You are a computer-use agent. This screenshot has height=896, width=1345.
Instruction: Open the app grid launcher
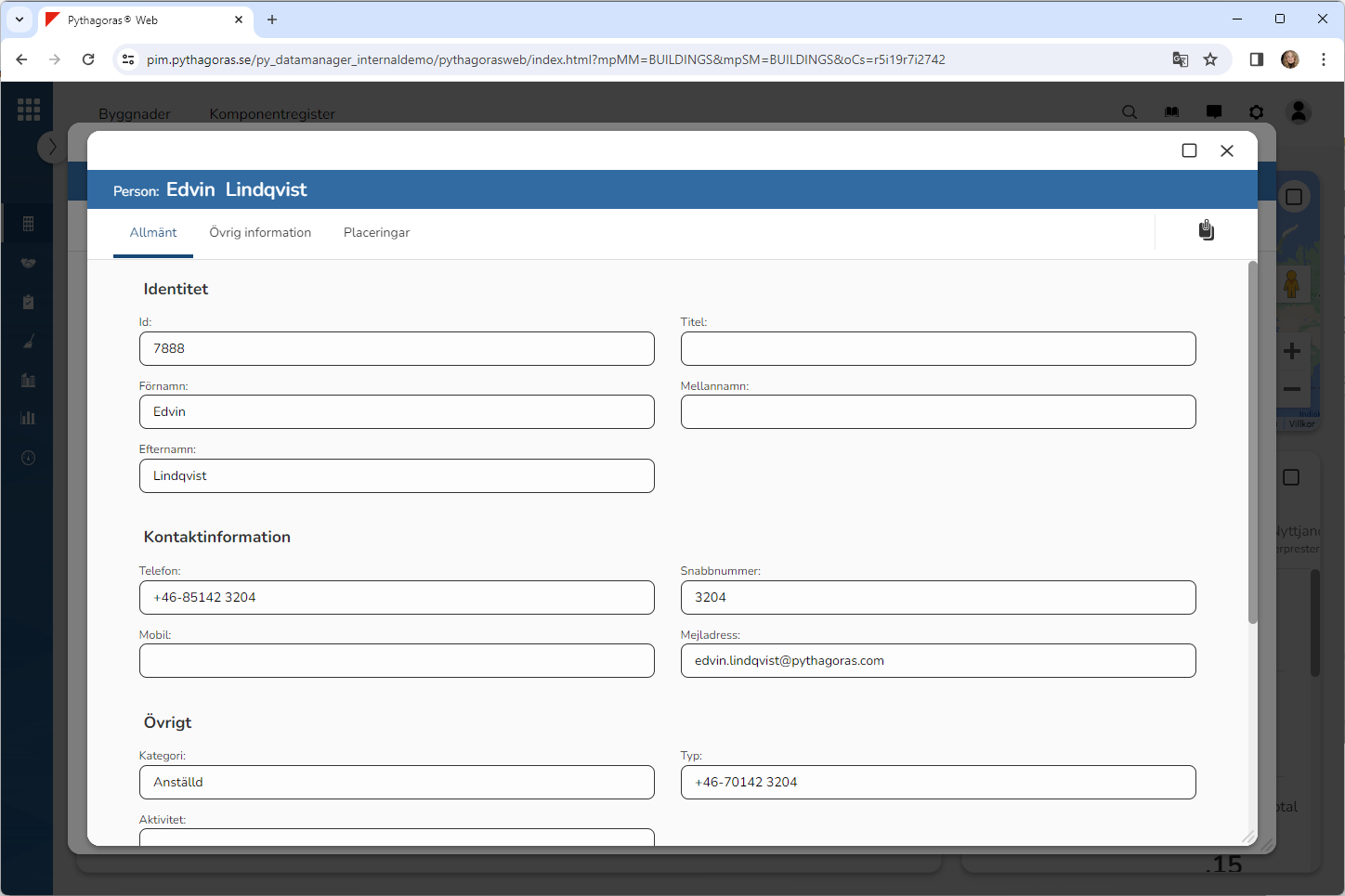pyautogui.click(x=29, y=110)
